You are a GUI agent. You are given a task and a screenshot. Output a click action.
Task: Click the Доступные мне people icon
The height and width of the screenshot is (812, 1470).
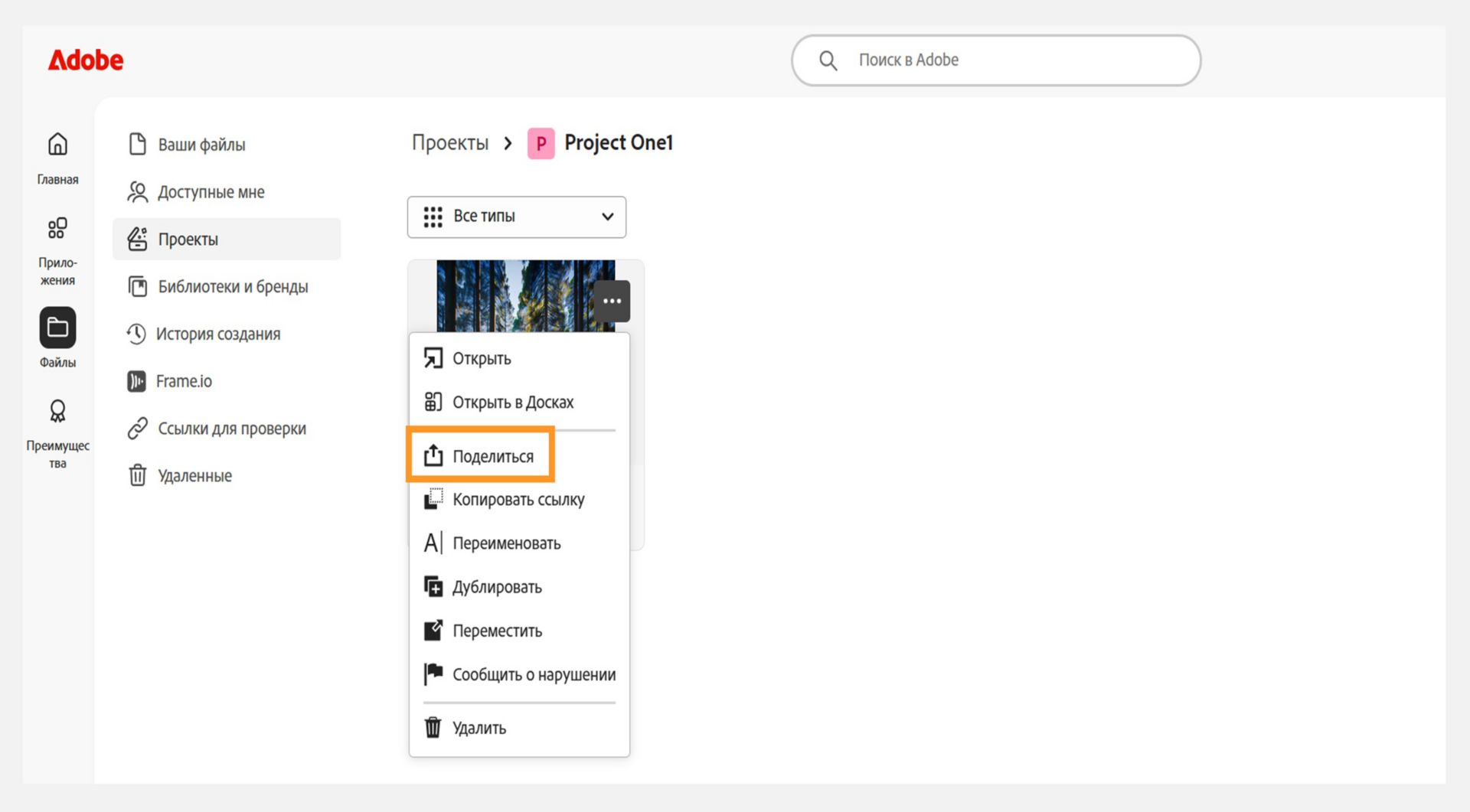(138, 191)
